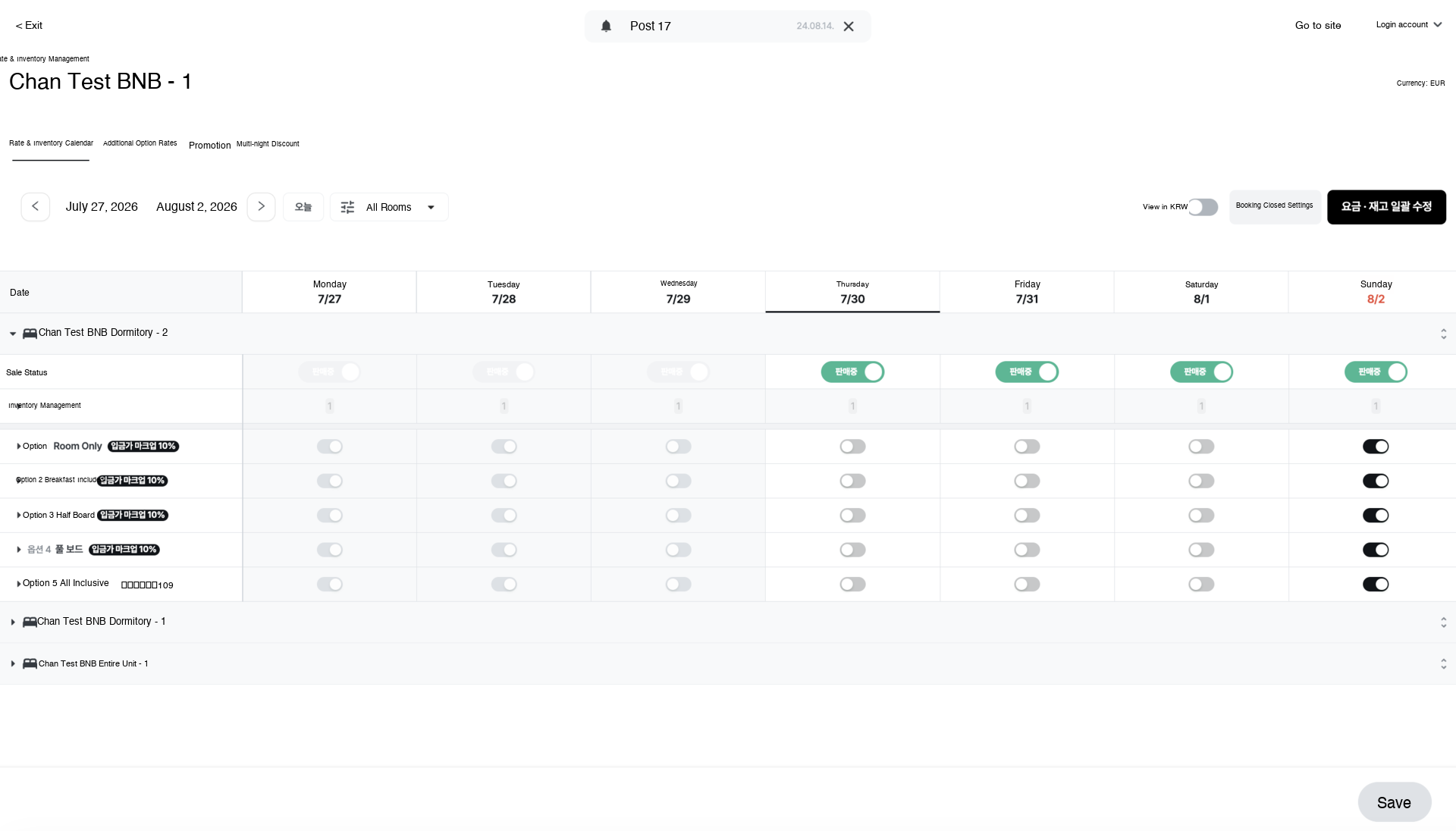Screen dimensions: 1456x831
Task: Go to next week arrow
Action: coord(261,206)
